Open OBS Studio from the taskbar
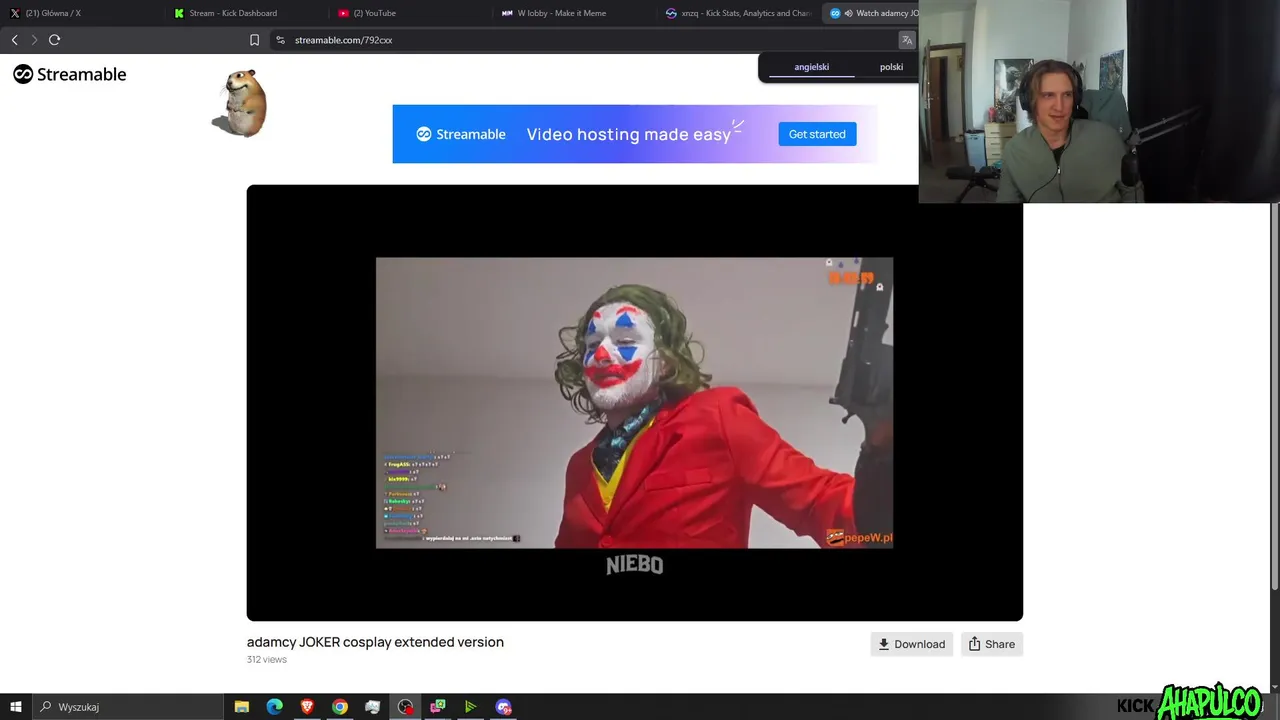 point(405,707)
